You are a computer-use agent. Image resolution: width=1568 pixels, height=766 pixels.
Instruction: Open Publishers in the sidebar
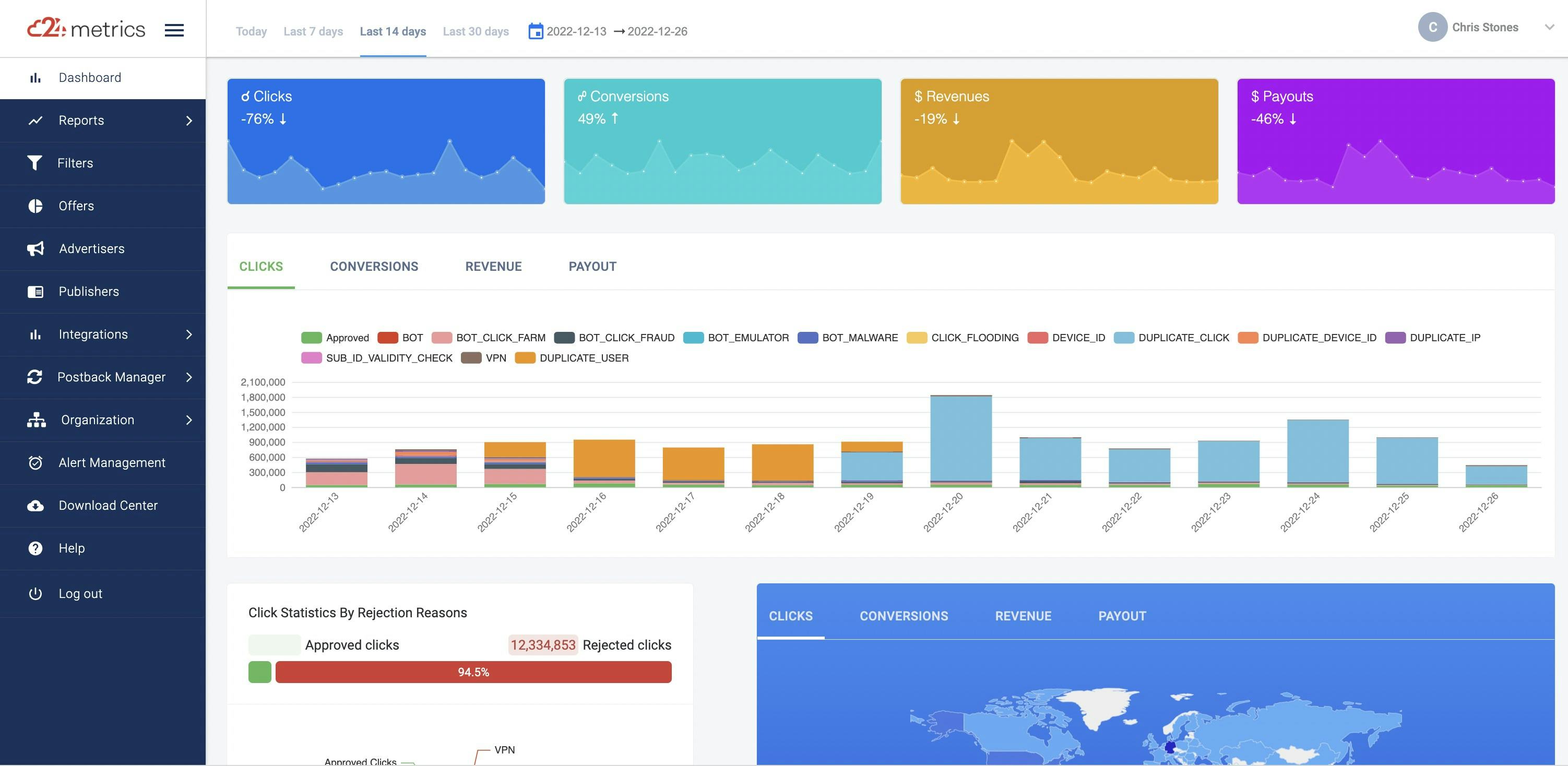pos(89,292)
